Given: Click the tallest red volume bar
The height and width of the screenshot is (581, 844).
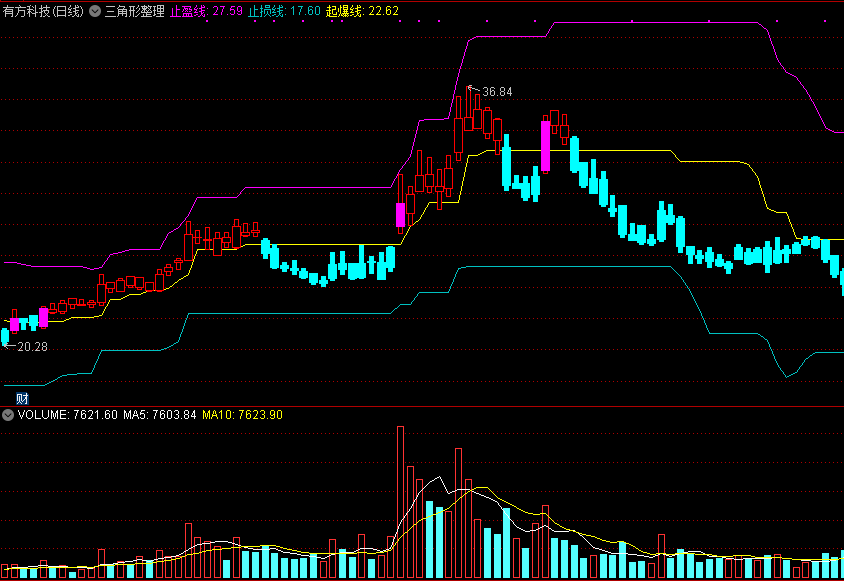Looking at the screenshot, I should click(x=400, y=502).
